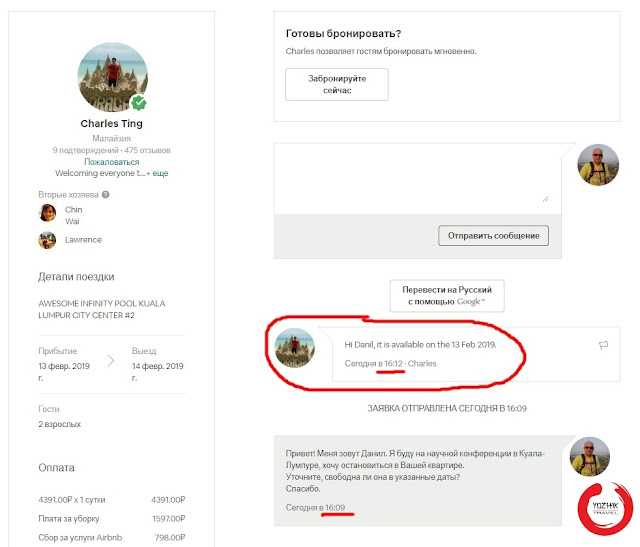Open co-host Chin Wai's avatar
This screenshot has height=547, width=640.
pos(47,213)
